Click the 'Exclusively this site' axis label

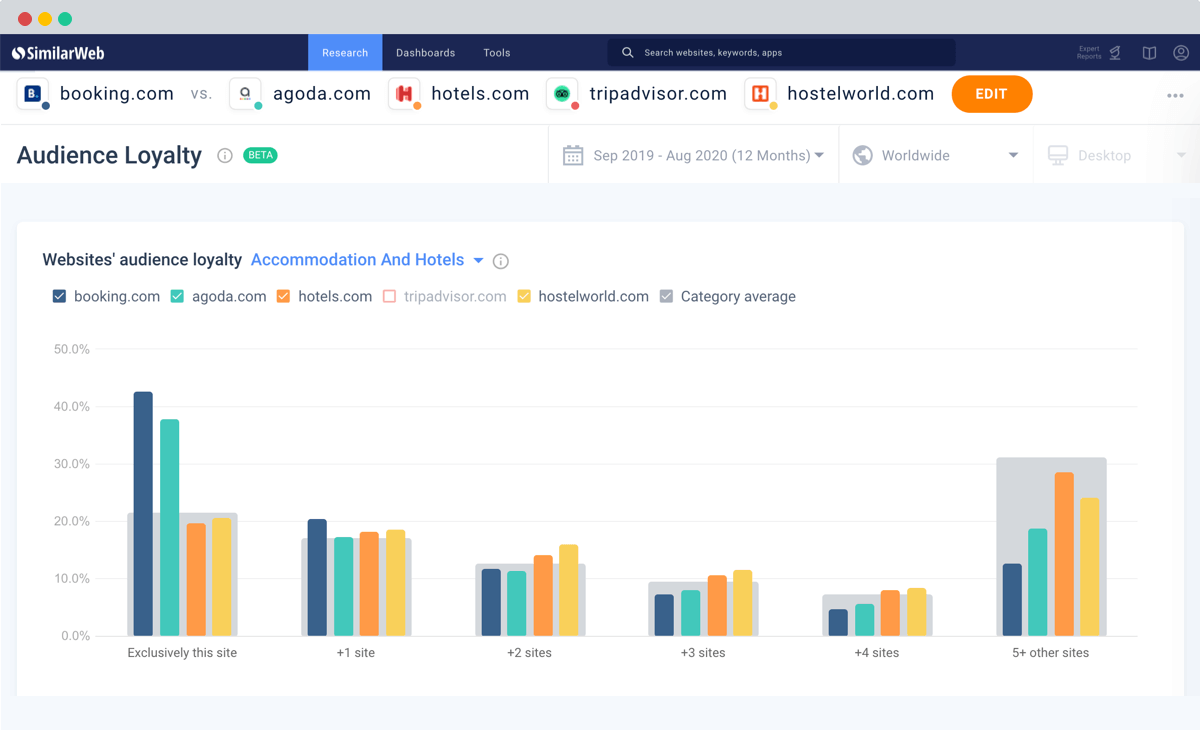(x=182, y=653)
